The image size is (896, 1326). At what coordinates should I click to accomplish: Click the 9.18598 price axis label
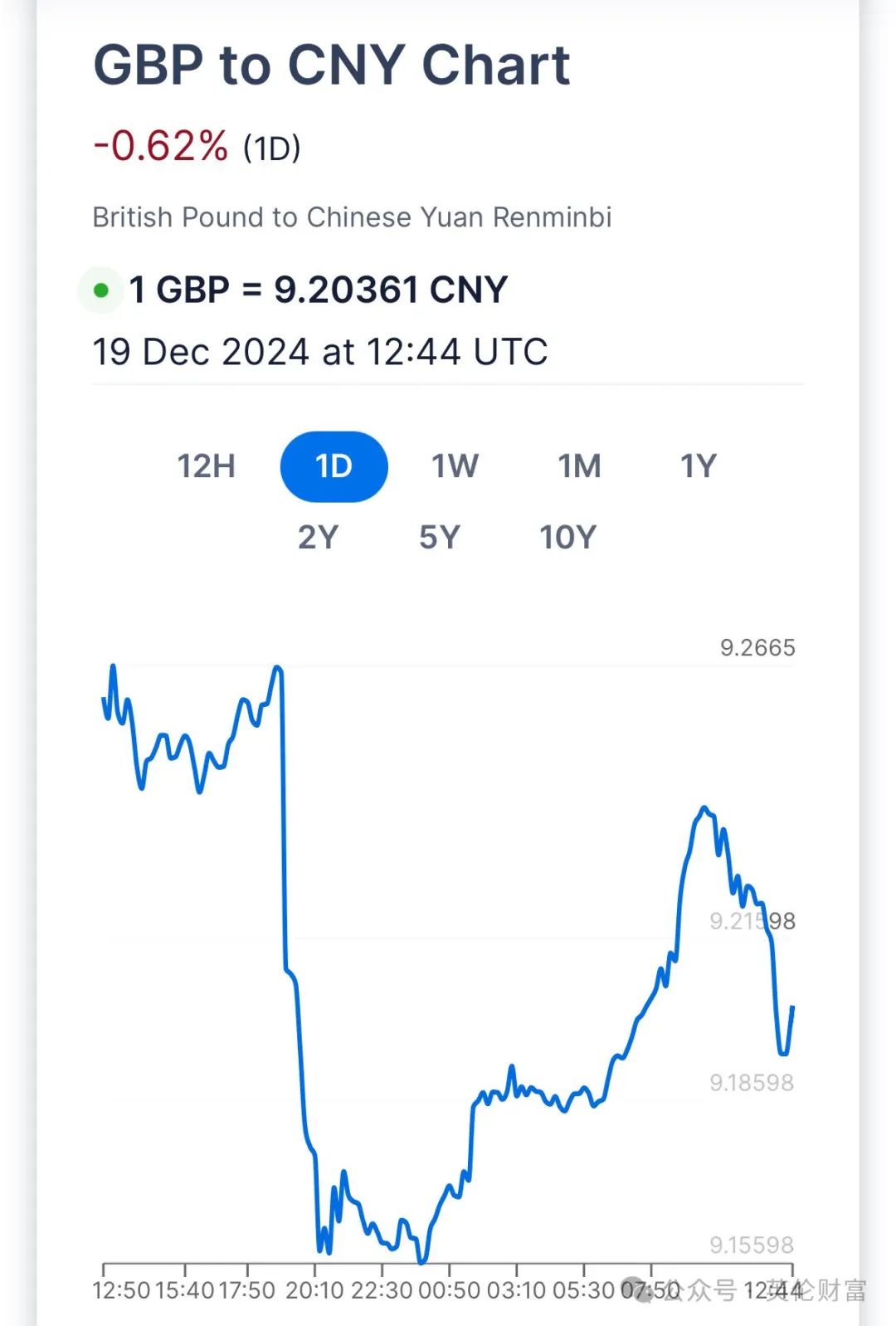752,1083
